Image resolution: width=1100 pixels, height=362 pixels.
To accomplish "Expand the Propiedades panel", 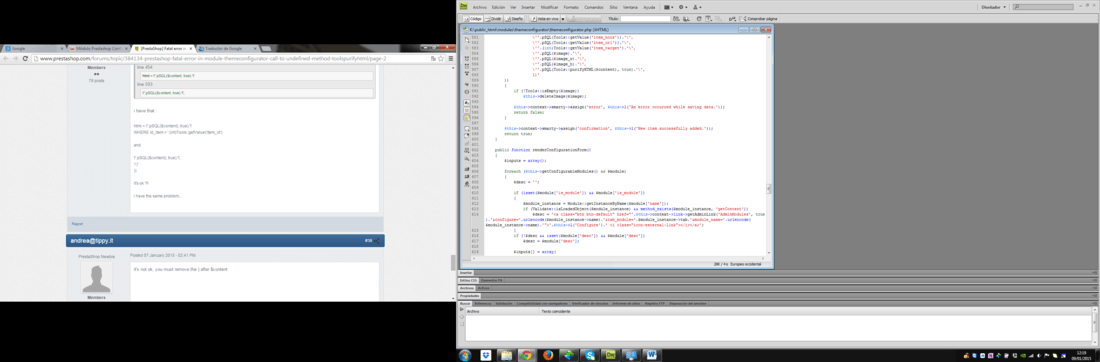I will [469, 296].
